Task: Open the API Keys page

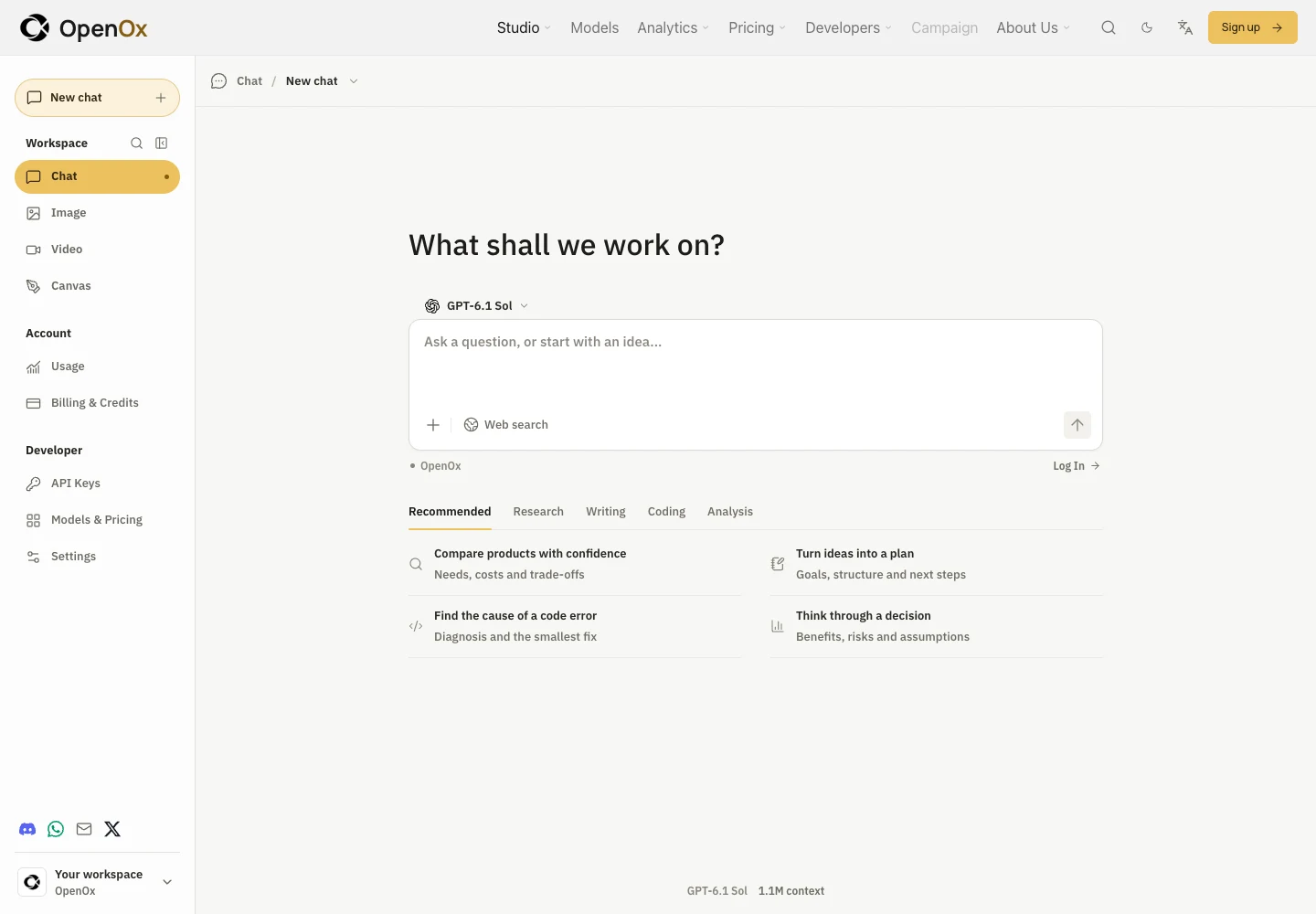Action: (x=97, y=484)
